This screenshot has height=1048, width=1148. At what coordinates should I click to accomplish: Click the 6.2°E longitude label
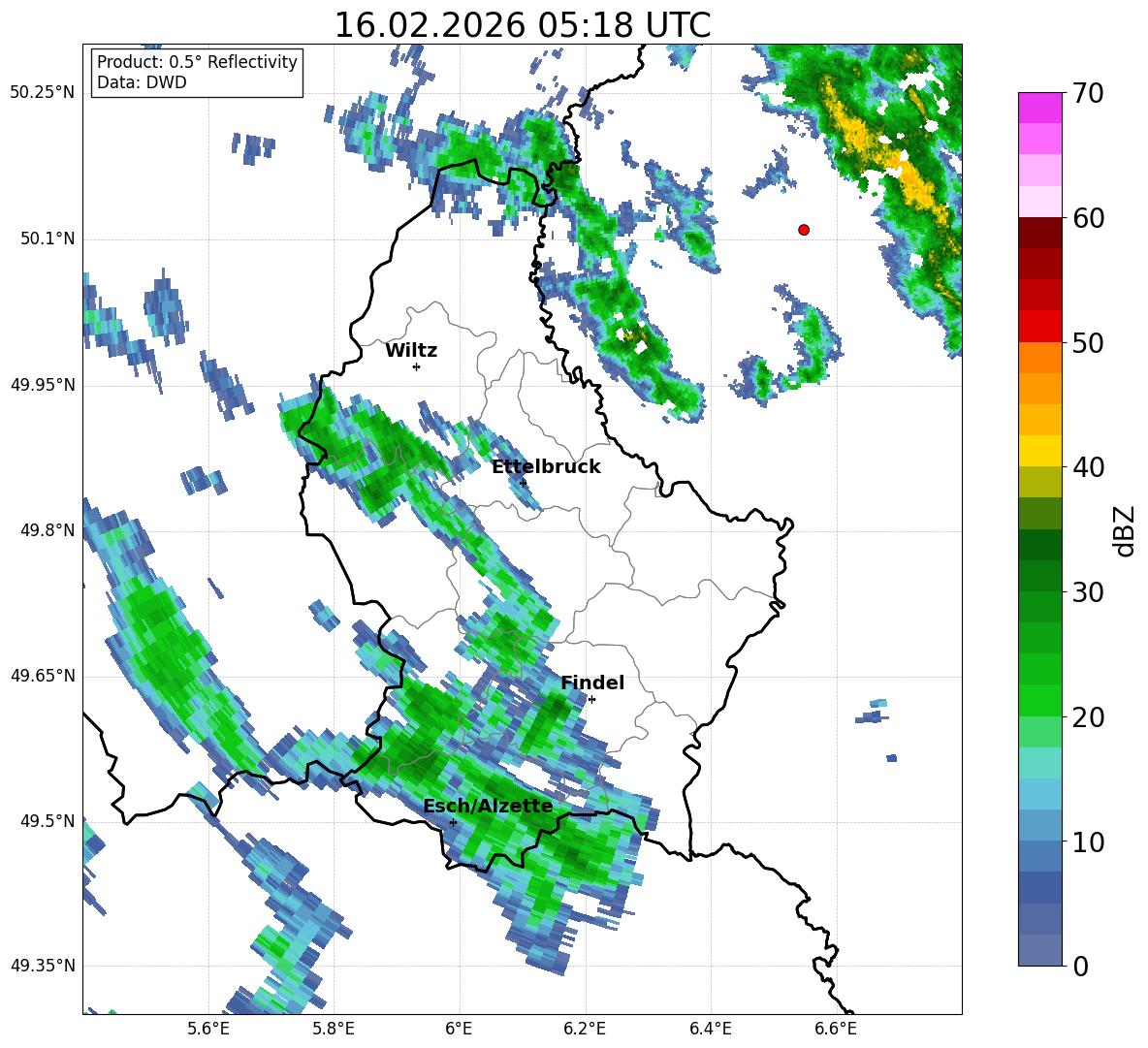585,1030
